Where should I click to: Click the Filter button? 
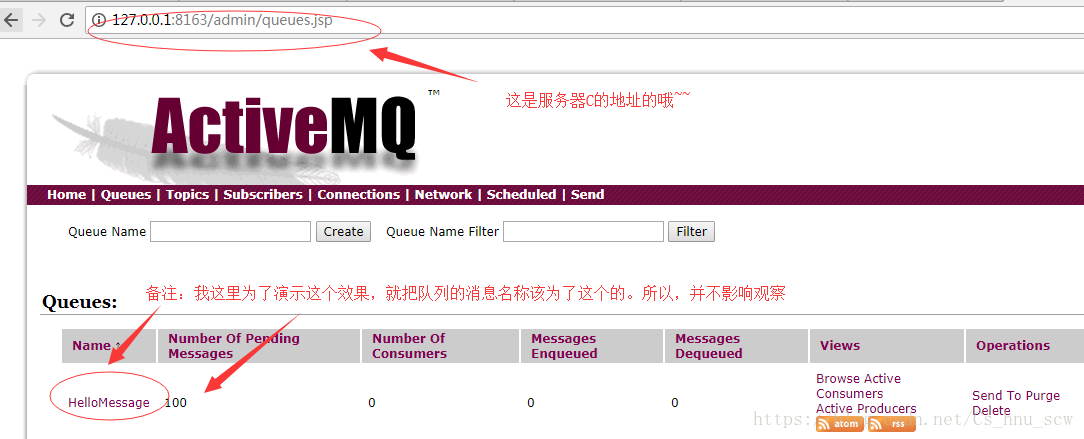691,232
